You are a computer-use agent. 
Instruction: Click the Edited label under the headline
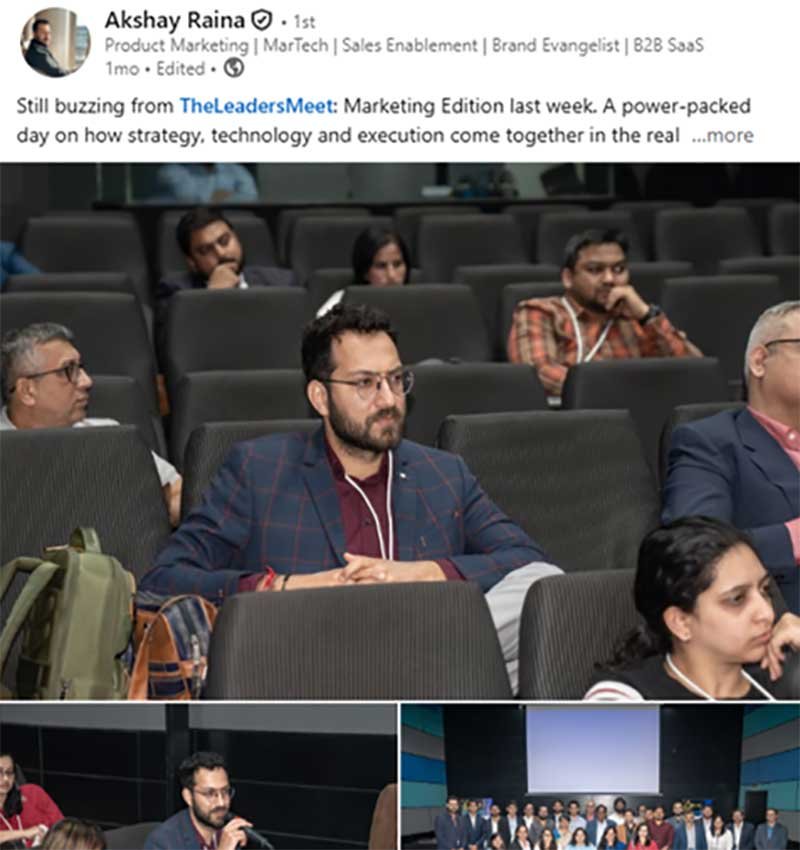pyautogui.click(x=180, y=69)
